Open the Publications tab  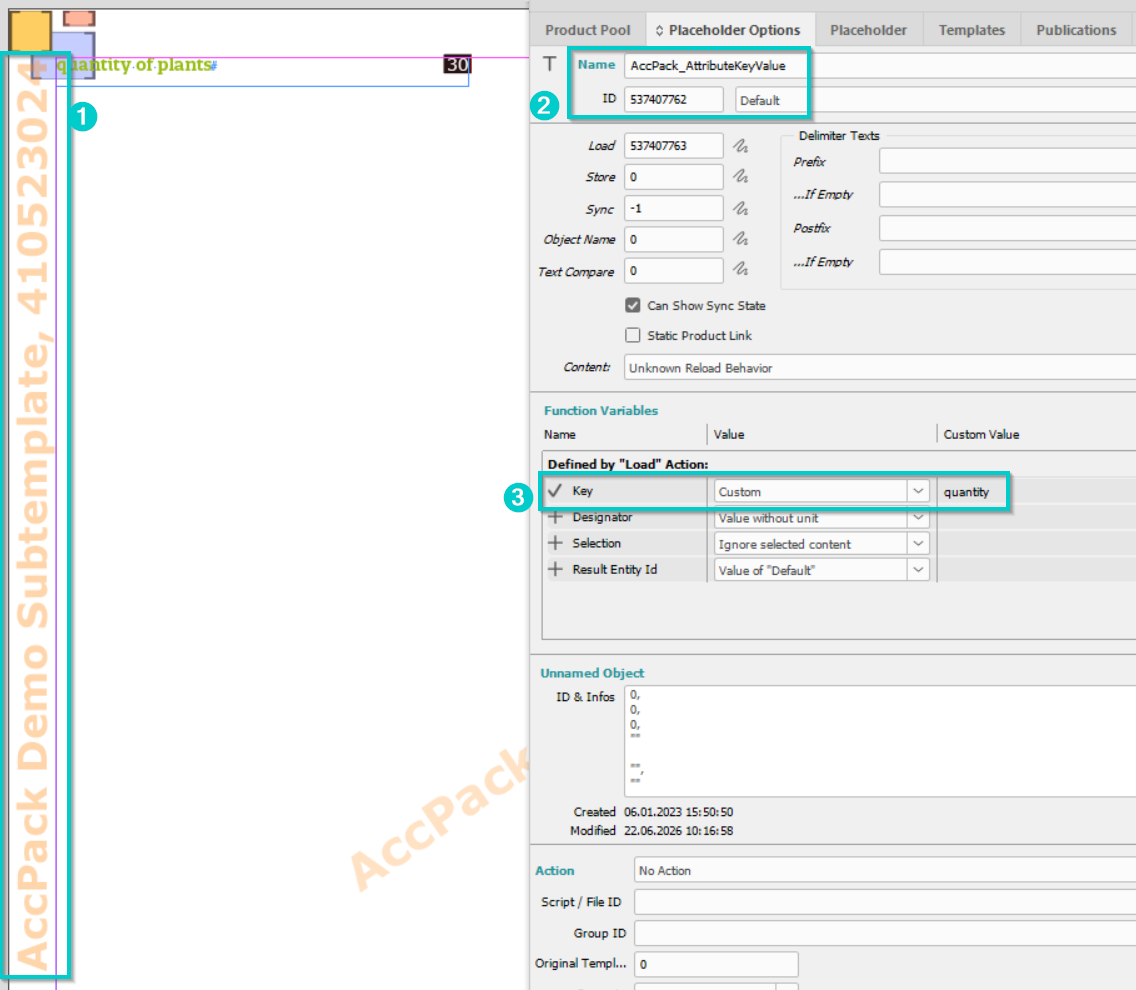coord(1076,30)
